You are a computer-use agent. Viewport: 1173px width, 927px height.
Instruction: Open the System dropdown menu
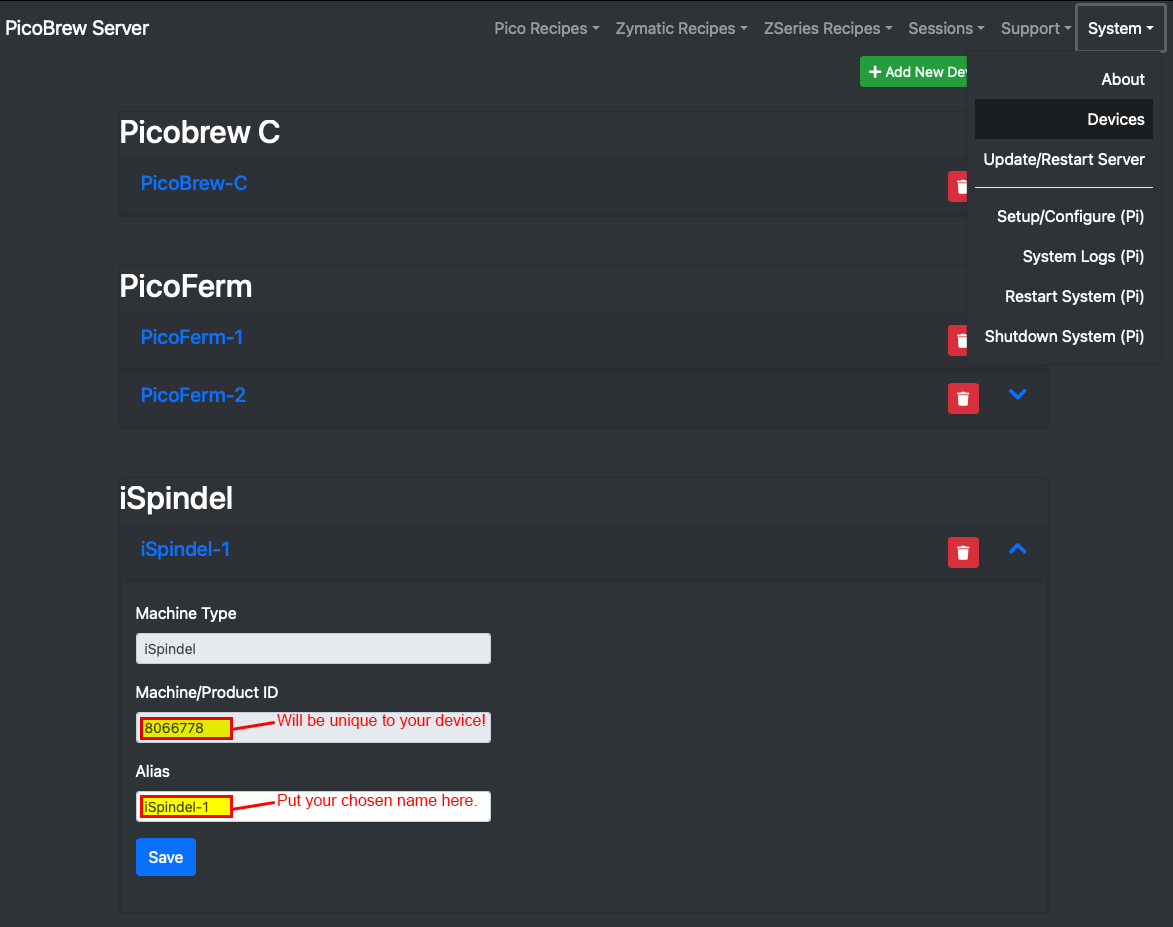(x=1119, y=28)
